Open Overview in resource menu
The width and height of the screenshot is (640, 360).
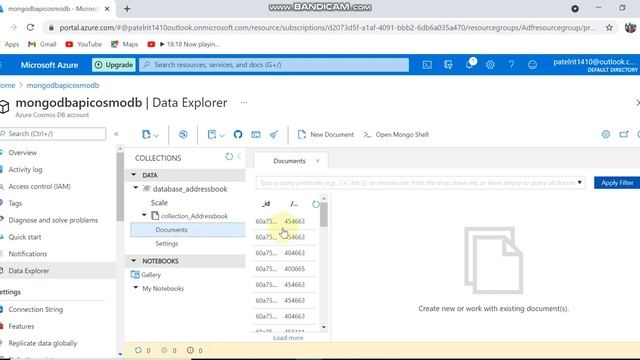click(x=22, y=153)
